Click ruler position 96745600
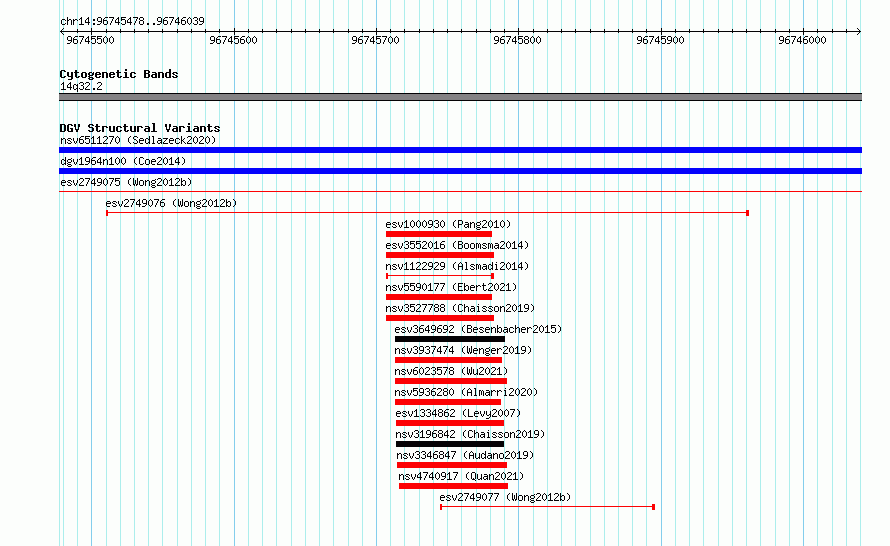The image size is (890, 546). pyautogui.click(x=233, y=40)
